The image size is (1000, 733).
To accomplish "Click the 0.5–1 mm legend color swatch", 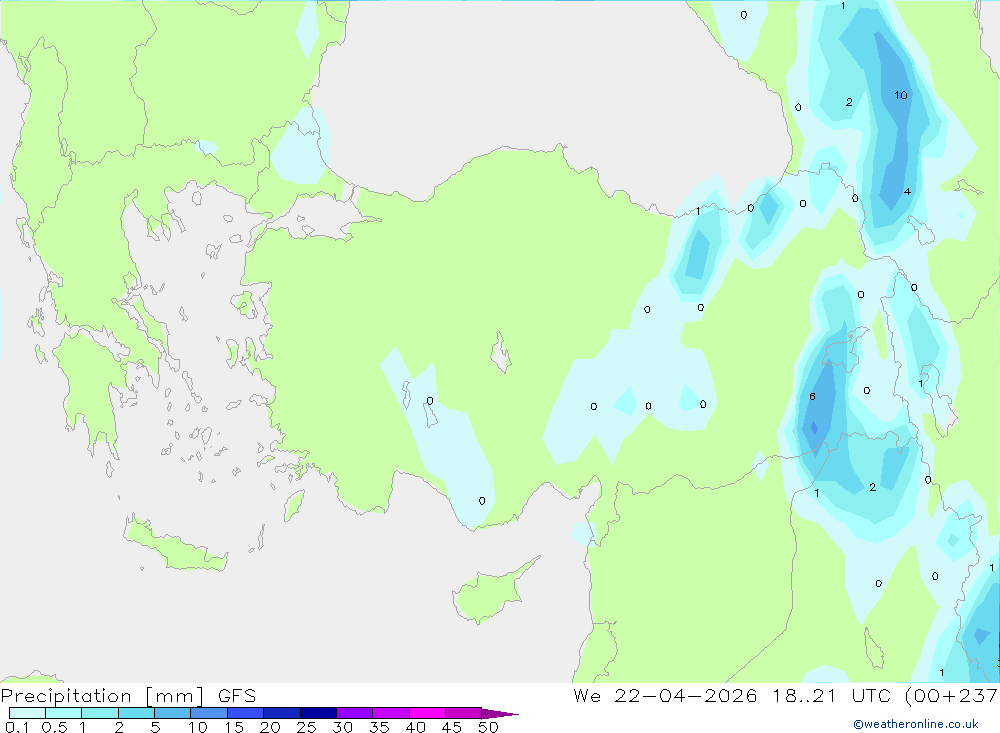I will (x=63, y=713).
